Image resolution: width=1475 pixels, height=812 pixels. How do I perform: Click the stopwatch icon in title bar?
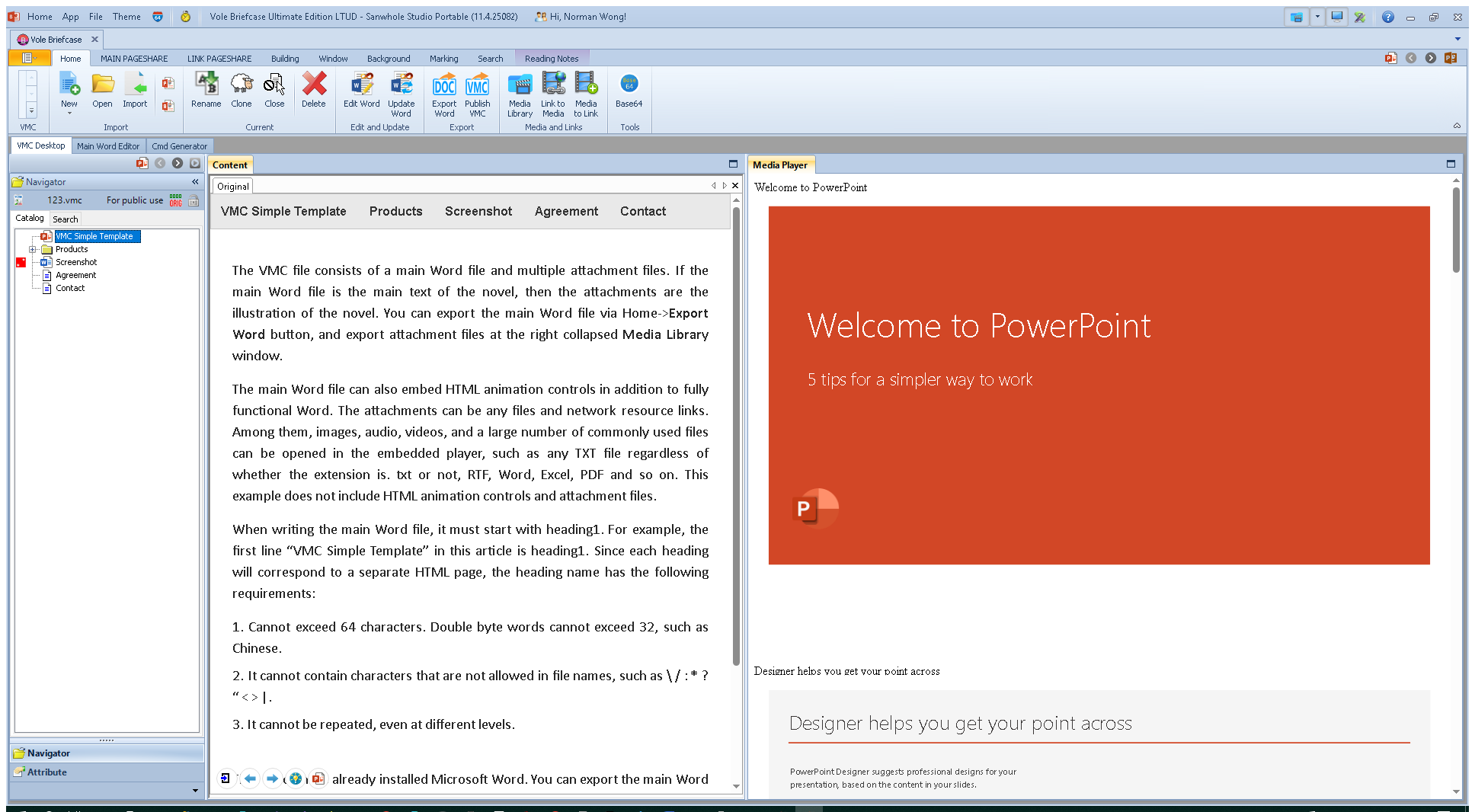(x=185, y=16)
